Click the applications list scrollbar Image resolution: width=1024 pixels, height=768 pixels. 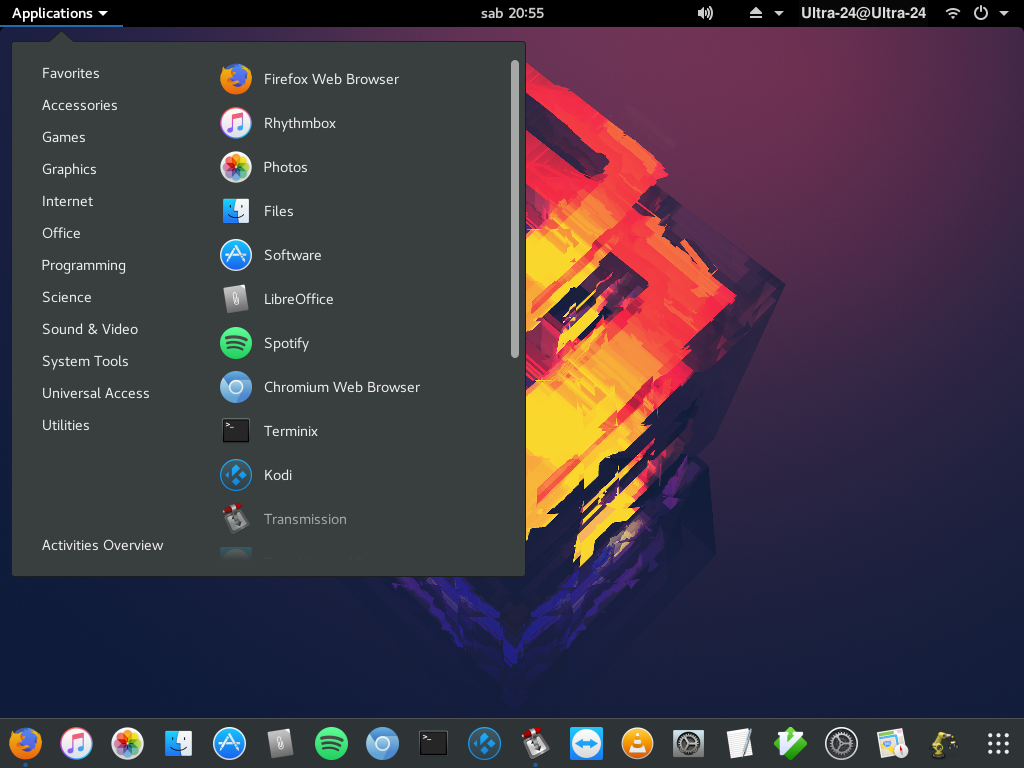[x=515, y=209]
